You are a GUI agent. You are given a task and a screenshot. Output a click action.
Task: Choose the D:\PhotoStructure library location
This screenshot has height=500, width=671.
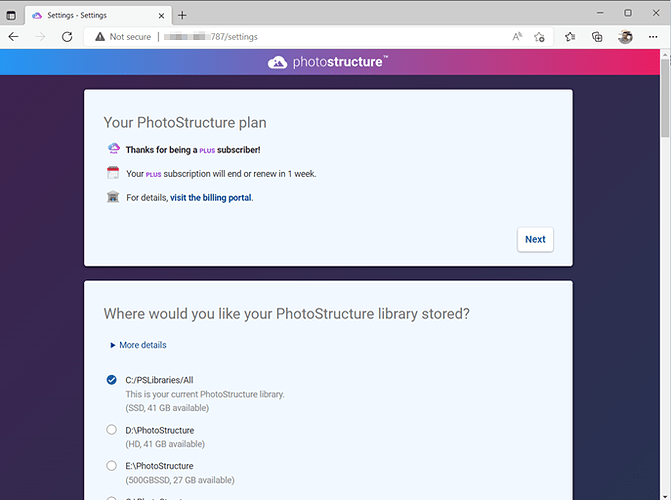point(112,430)
